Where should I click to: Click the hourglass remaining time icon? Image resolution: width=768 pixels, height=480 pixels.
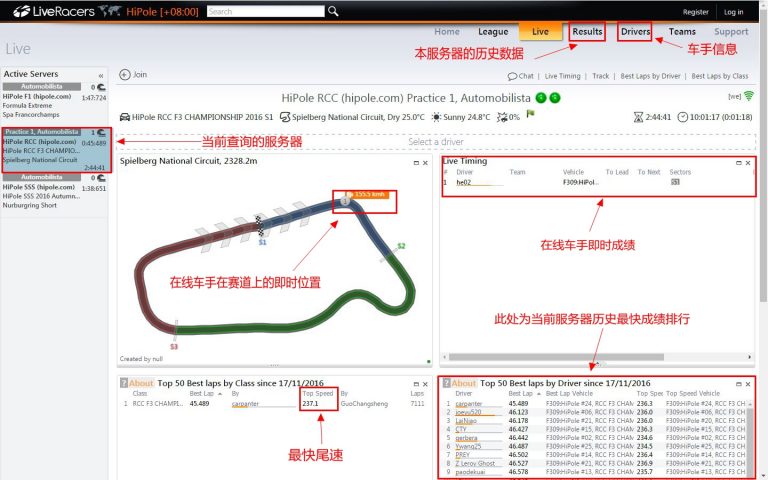[638, 118]
